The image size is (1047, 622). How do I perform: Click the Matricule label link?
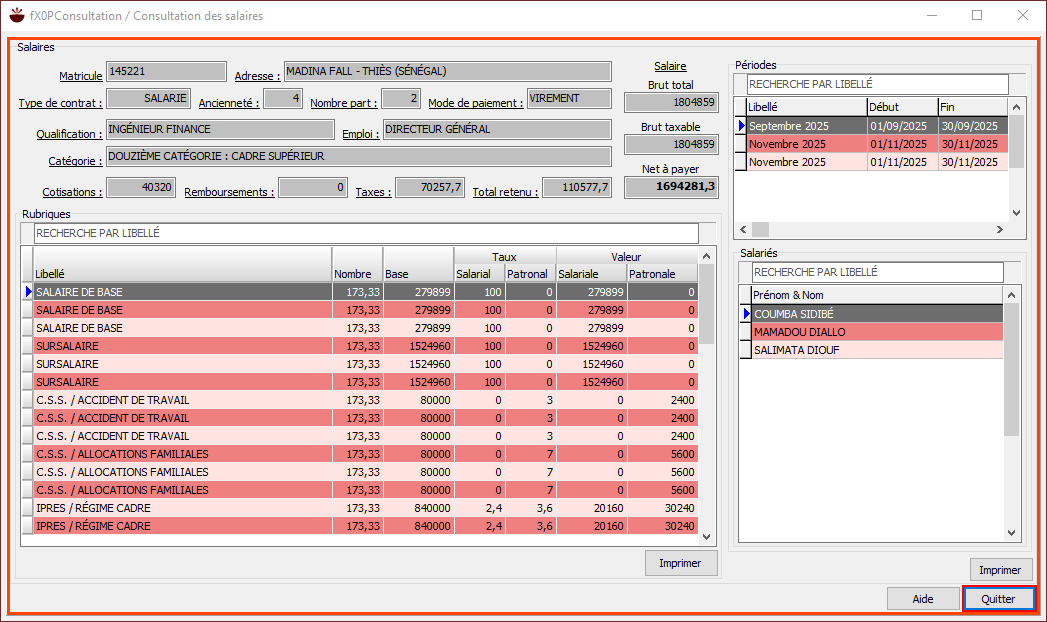point(80,76)
